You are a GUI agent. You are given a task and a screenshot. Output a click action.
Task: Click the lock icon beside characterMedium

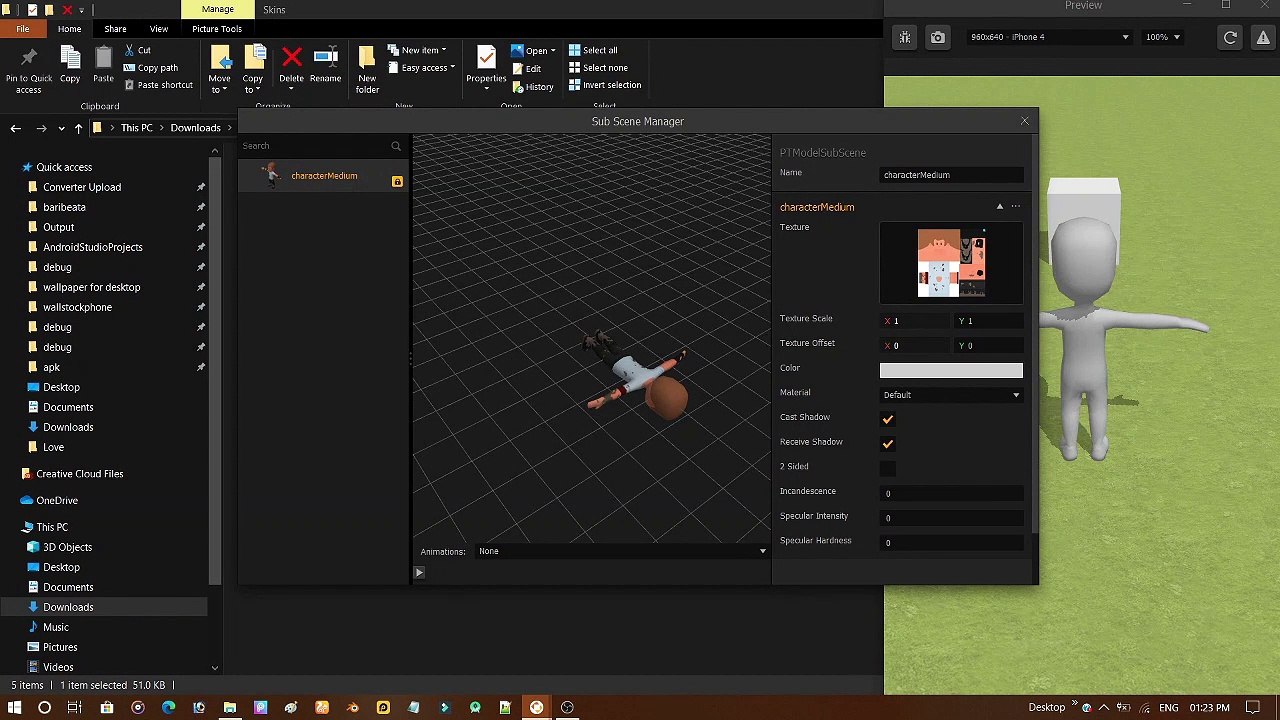(397, 181)
